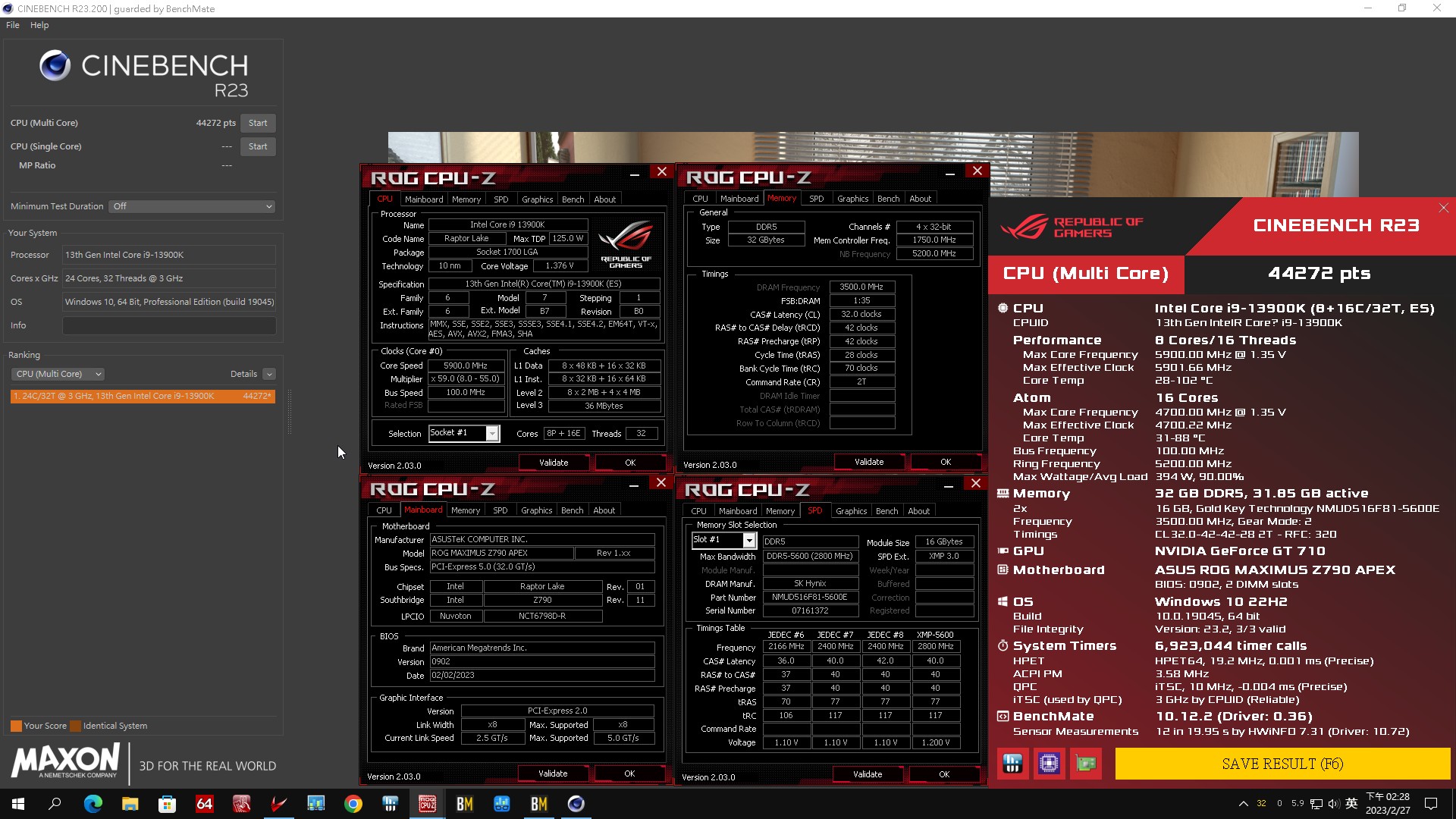Click the GPU-Z graphics card icon near SAVE RESULT
The image size is (1456, 819).
point(1085,764)
